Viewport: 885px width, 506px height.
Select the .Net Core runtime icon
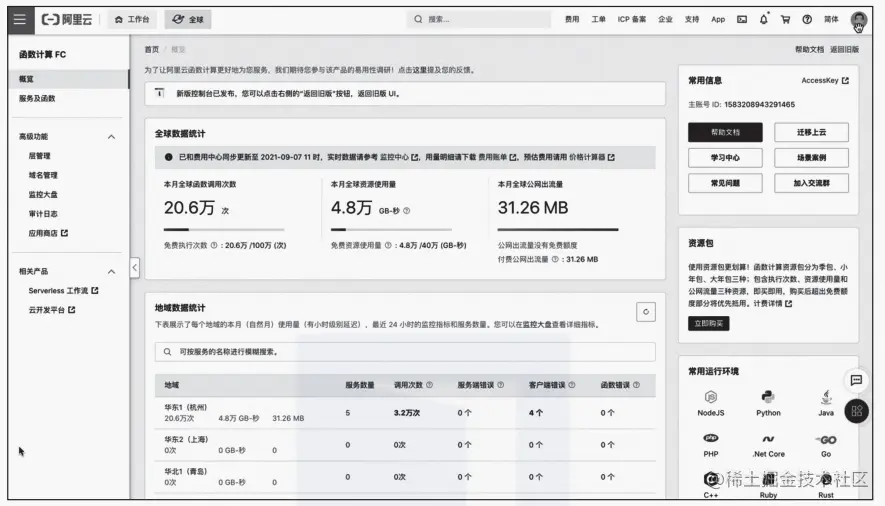[x=768, y=439]
